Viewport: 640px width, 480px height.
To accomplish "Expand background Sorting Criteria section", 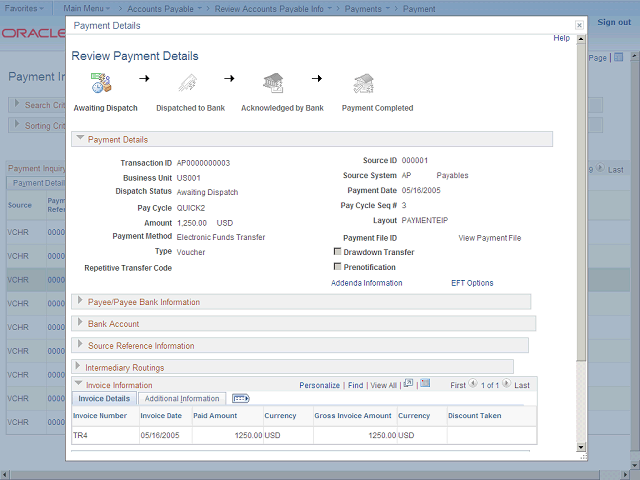I will coord(17,124).
